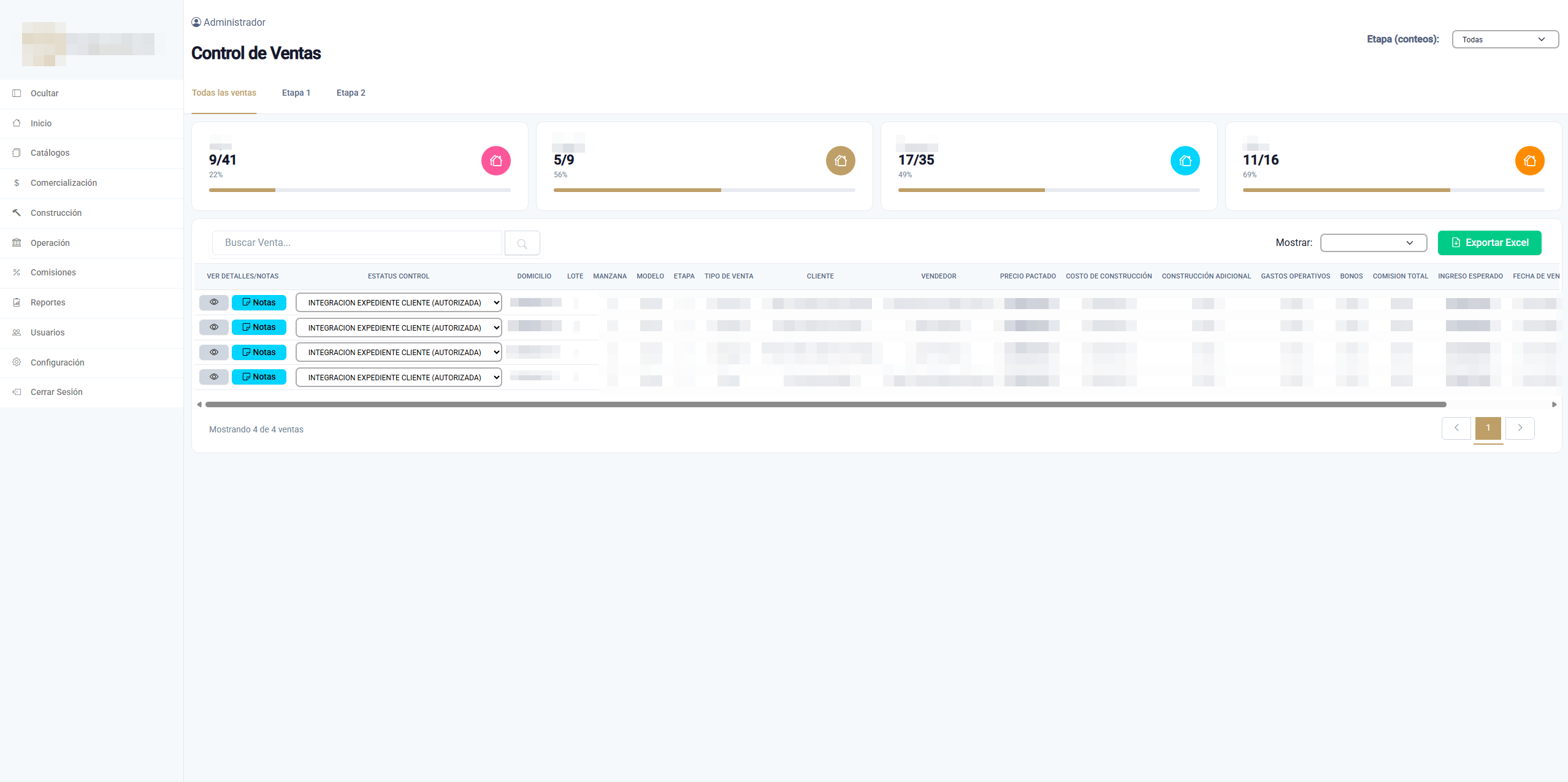Open Notas for third row
The image size is (1568, 782).
tap(259, 352)
